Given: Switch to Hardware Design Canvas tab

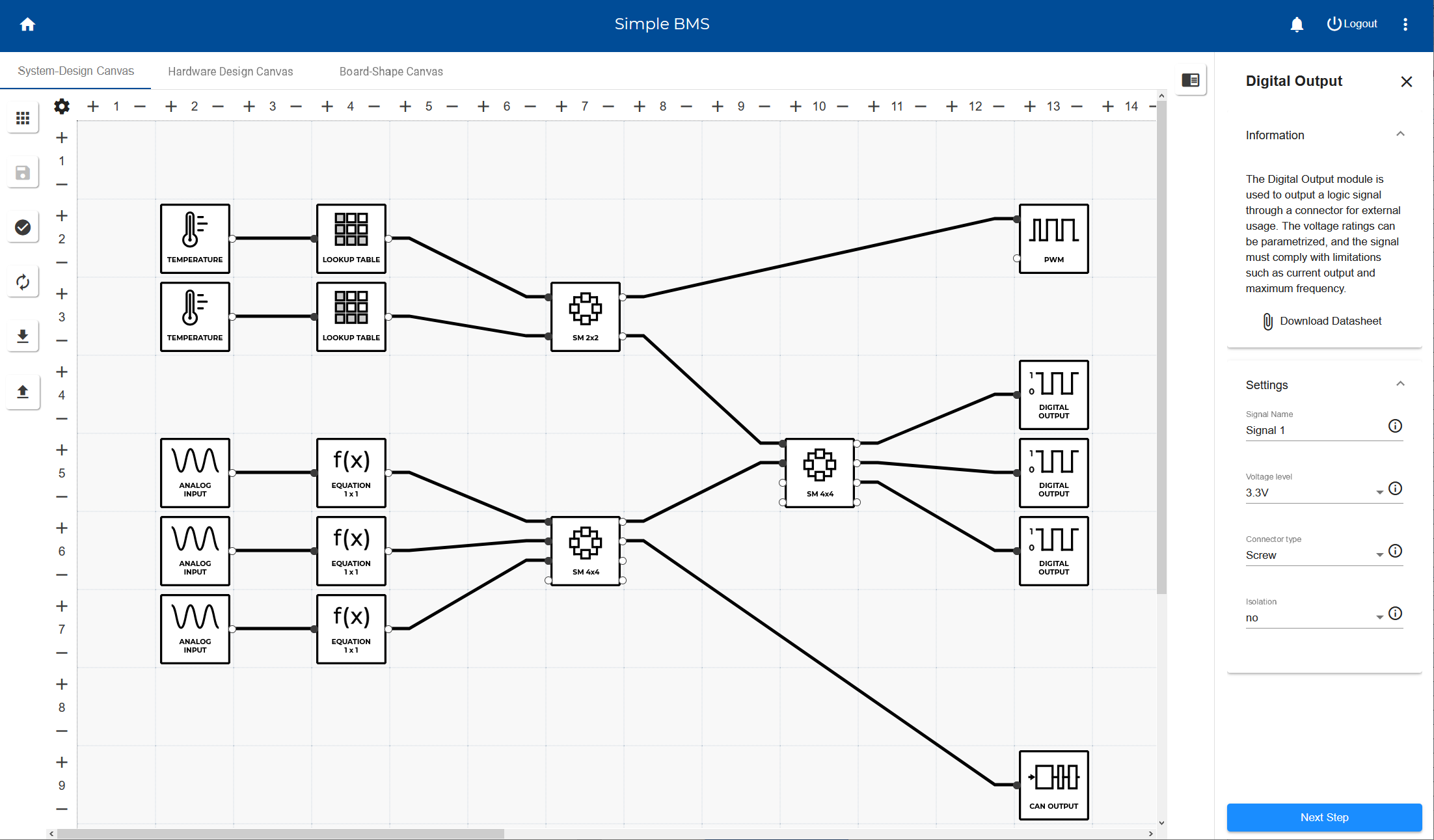Looking at the screenshot, I should (x=230, y=72).
